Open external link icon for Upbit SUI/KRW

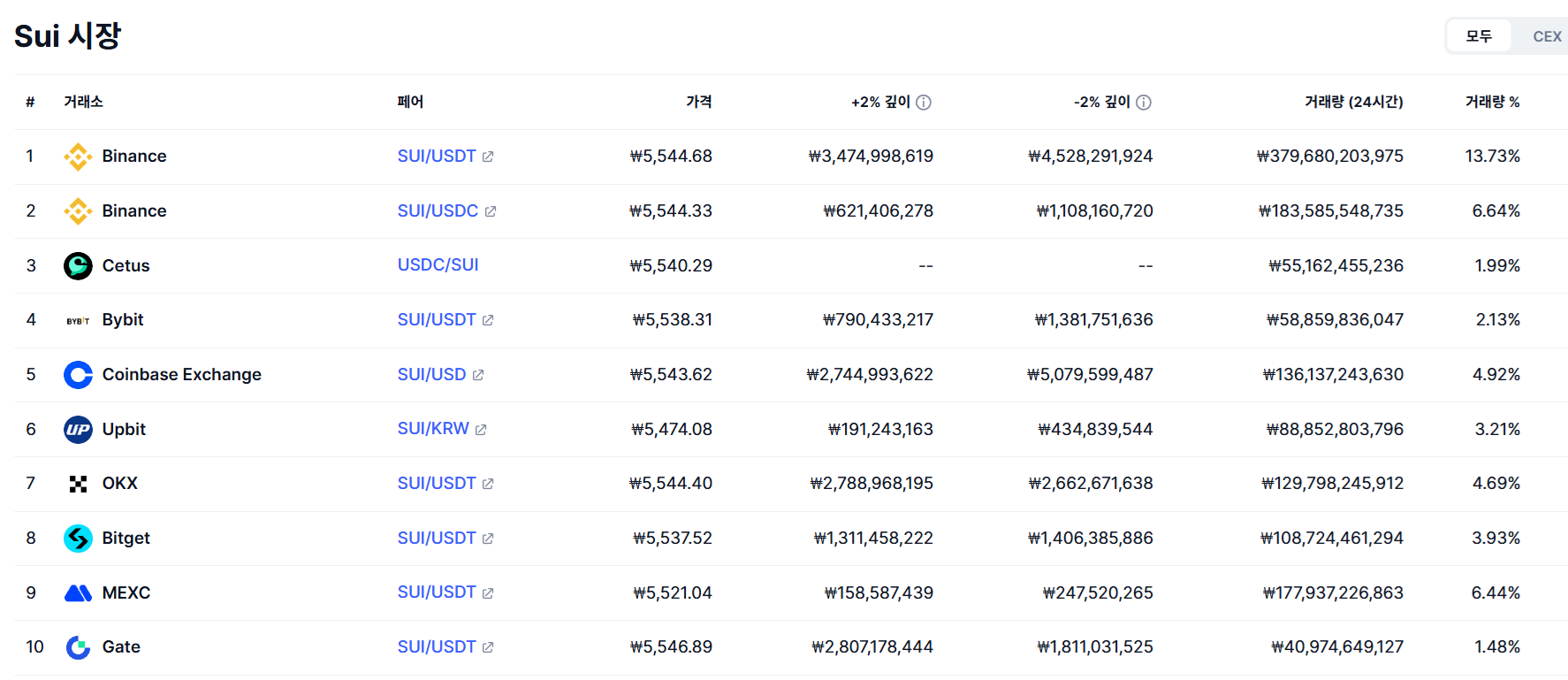(481, 430)
